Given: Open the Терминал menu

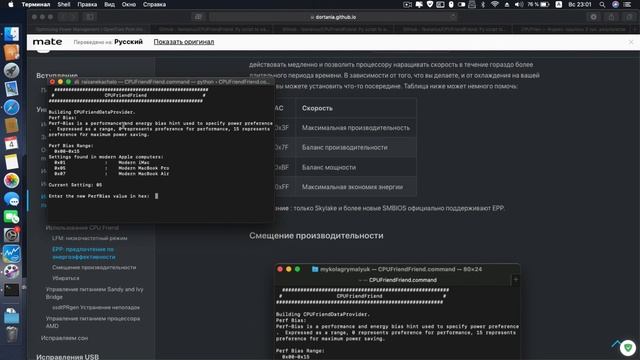Looking at the screenshot, I should click(x=36, y=4).
